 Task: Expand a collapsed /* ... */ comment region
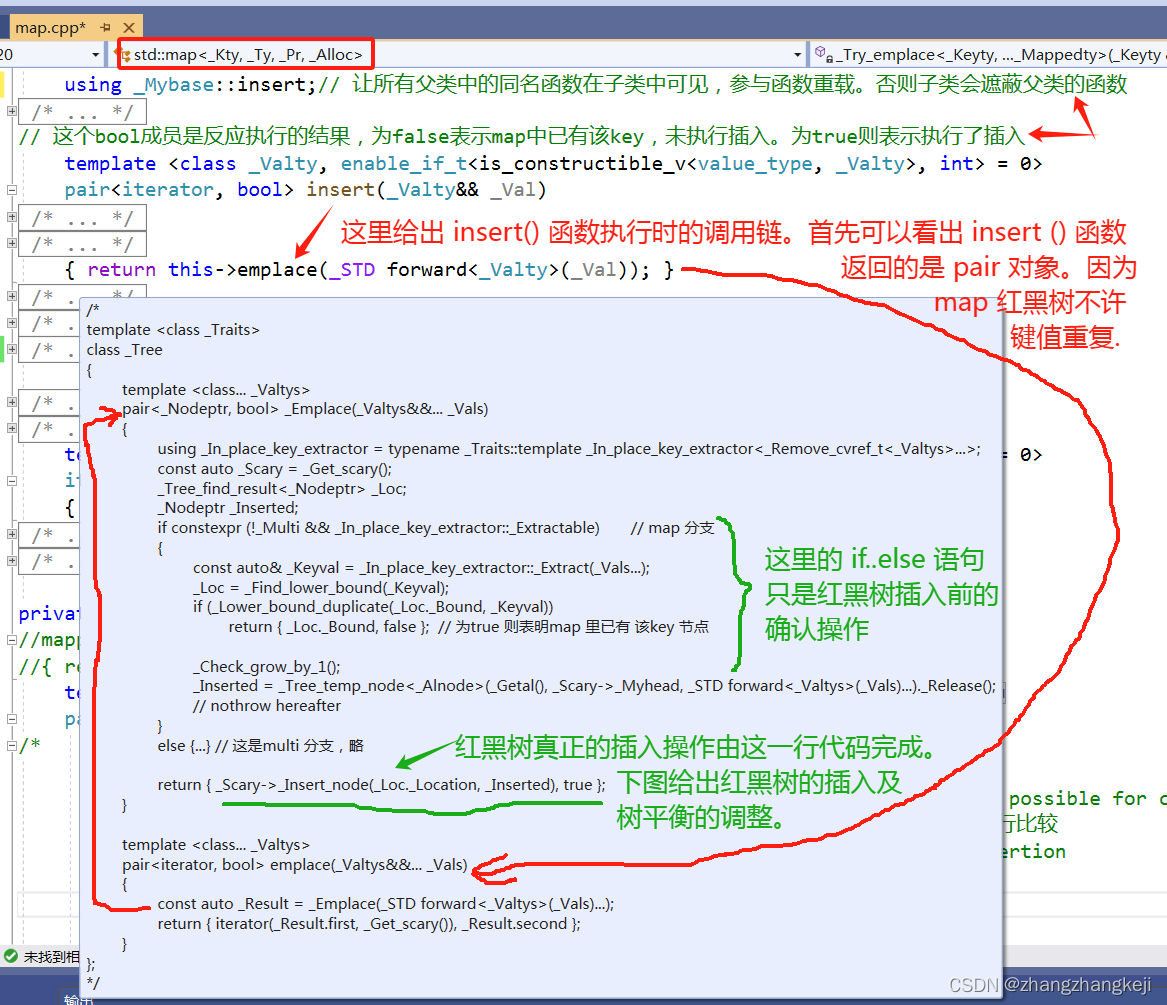(12, 218)
